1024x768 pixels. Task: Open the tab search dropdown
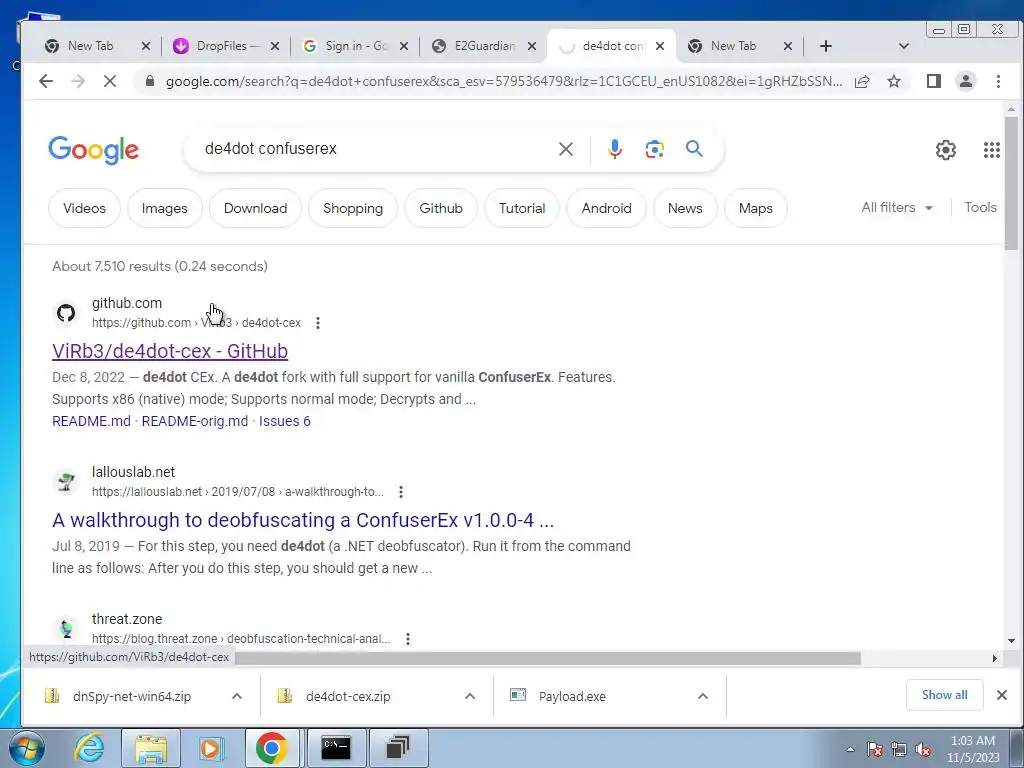904,46
